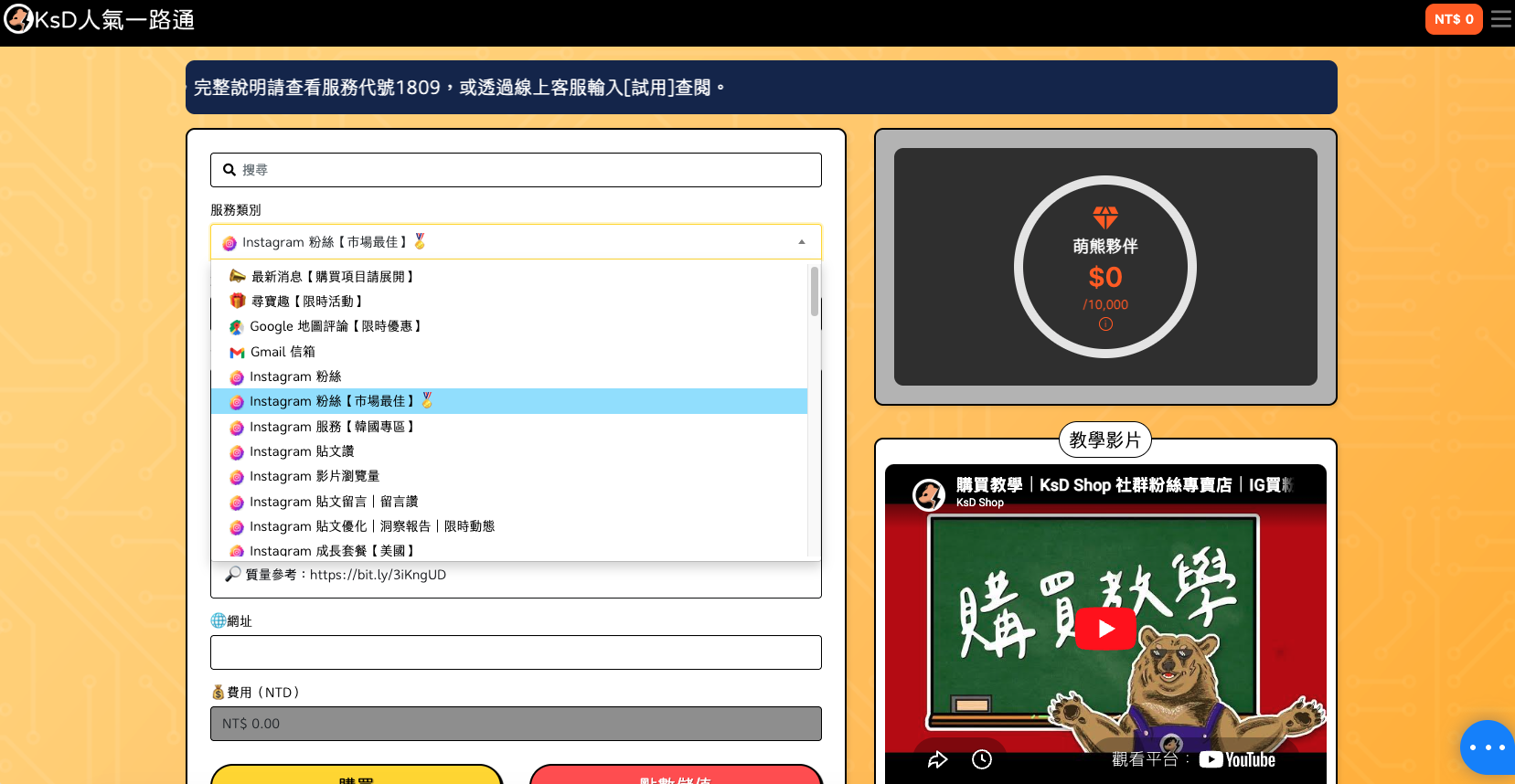This screenshot has height=784, width=1515.
Task: Choose Instagram 服務【韓國專區】 option
Action: pos(509,427)
